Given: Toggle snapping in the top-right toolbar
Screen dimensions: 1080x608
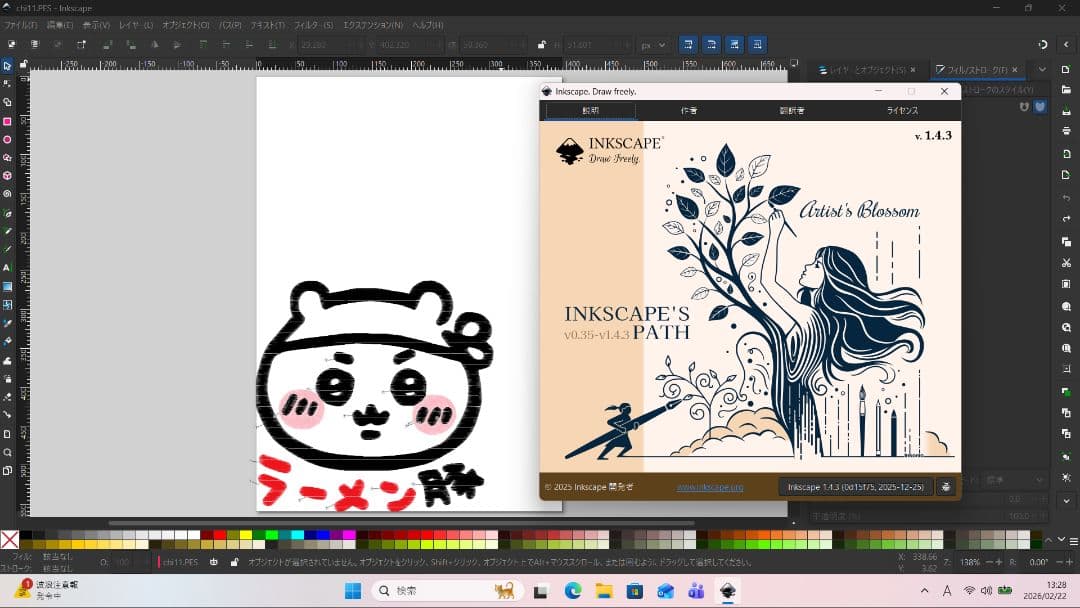Looking at the screenshot, I should click(x=1042, y=44).
